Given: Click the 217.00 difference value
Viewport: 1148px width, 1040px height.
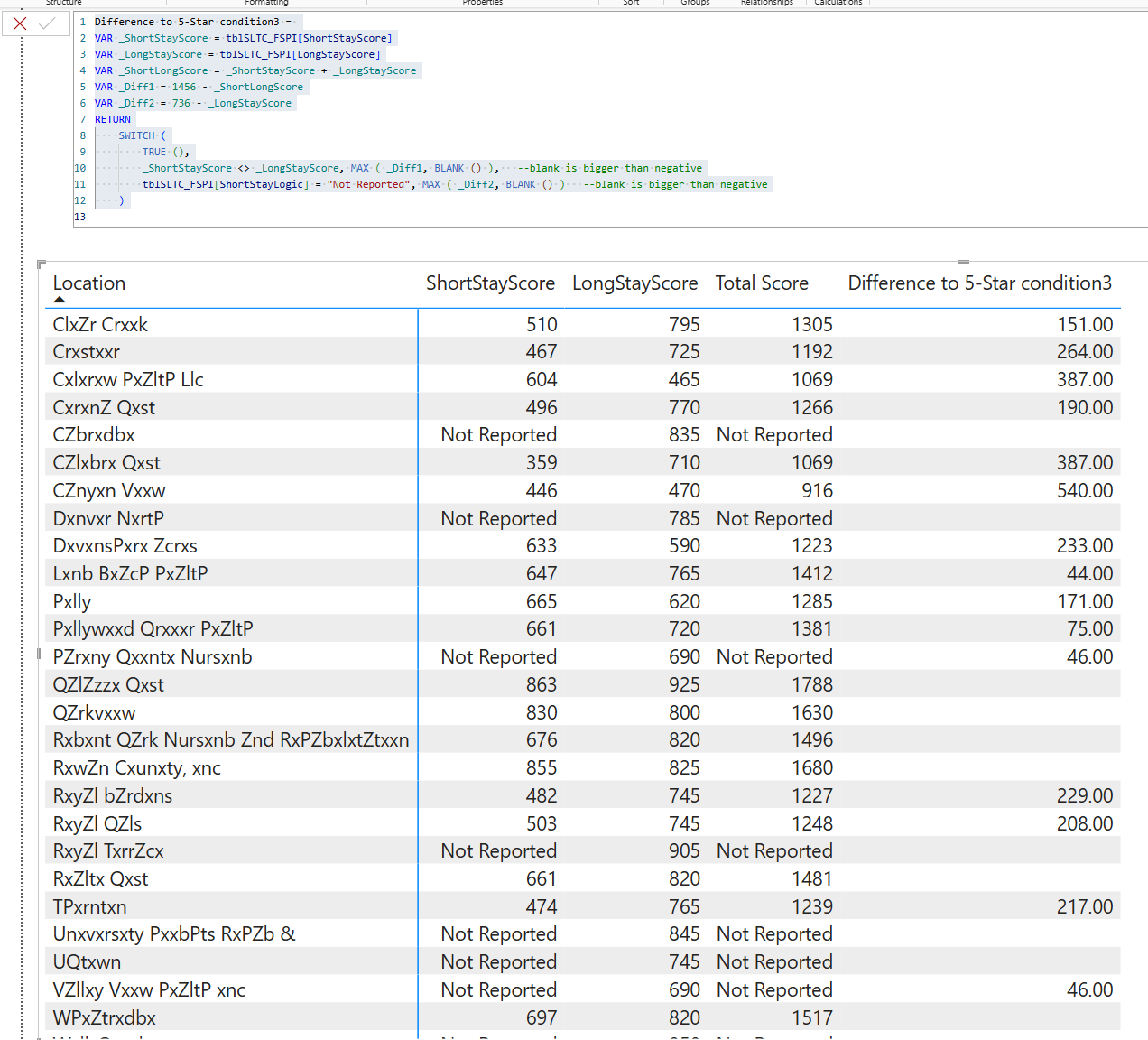Looking at the screenshot, I should (1085, 907).
